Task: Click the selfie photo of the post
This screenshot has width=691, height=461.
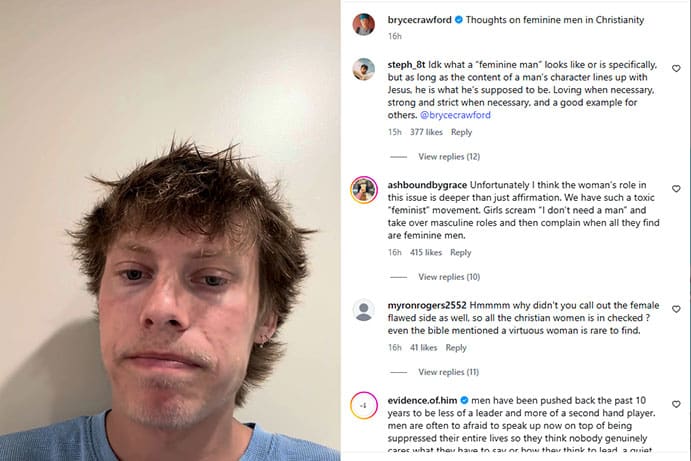Action: pos(170,230)
